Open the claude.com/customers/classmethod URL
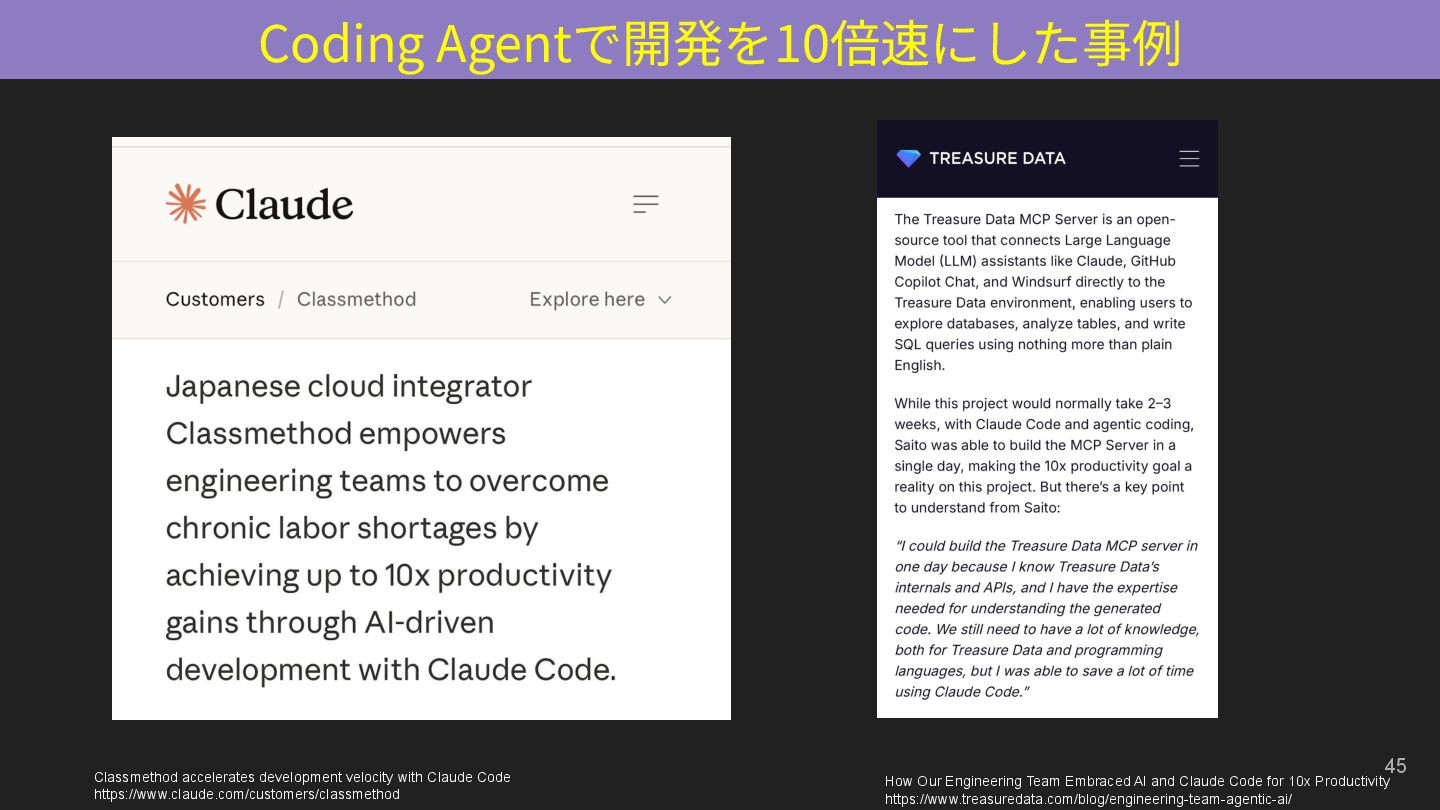Viewport: 1440px width, 810px height. tap(247, 794)
